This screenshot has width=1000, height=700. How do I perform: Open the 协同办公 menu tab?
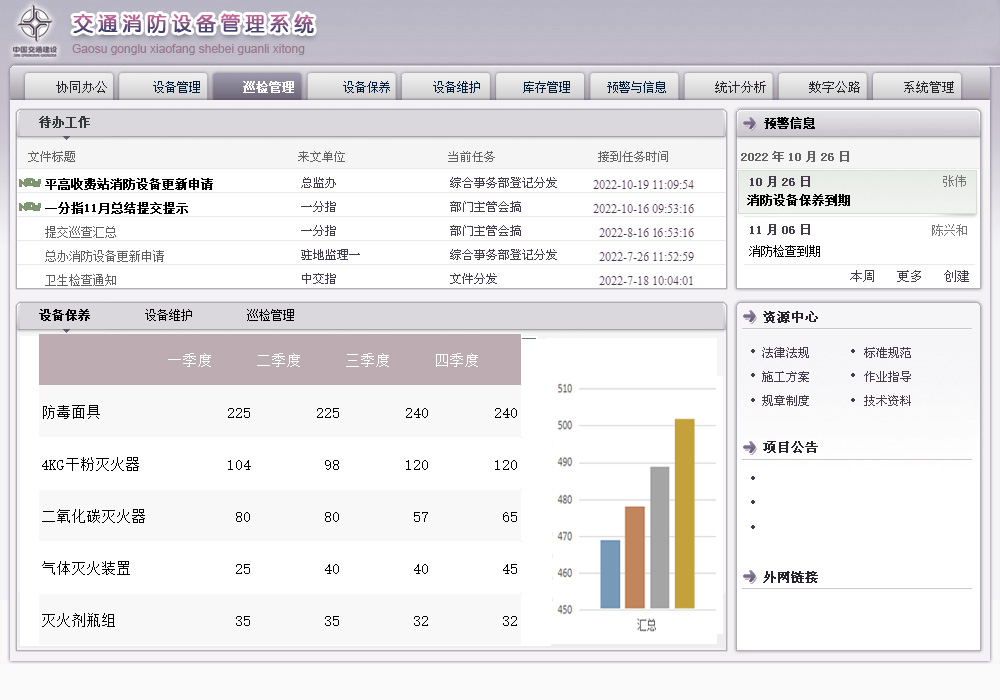pos(69,87)
